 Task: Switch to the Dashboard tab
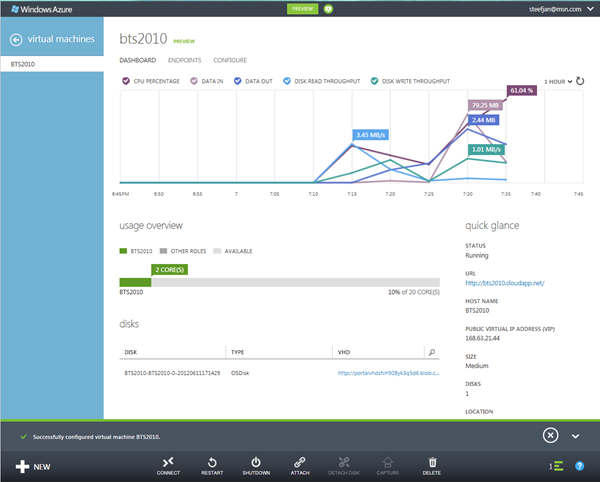(138, 60)
